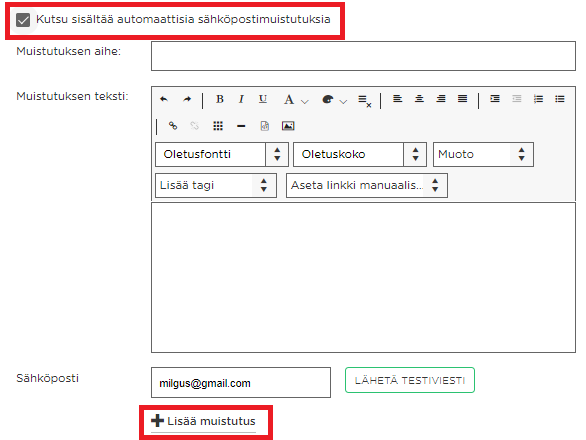The image size is (586, 440).
Task: Insert an image into the reminder text
Action: pos(288,126)
